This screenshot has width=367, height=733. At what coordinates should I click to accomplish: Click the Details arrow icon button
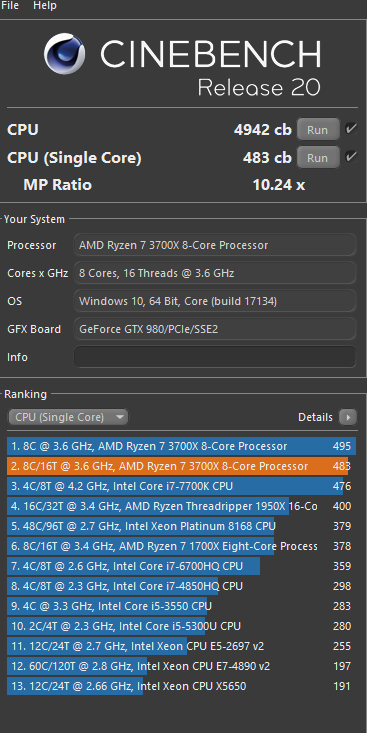click(x=348, y=417)
